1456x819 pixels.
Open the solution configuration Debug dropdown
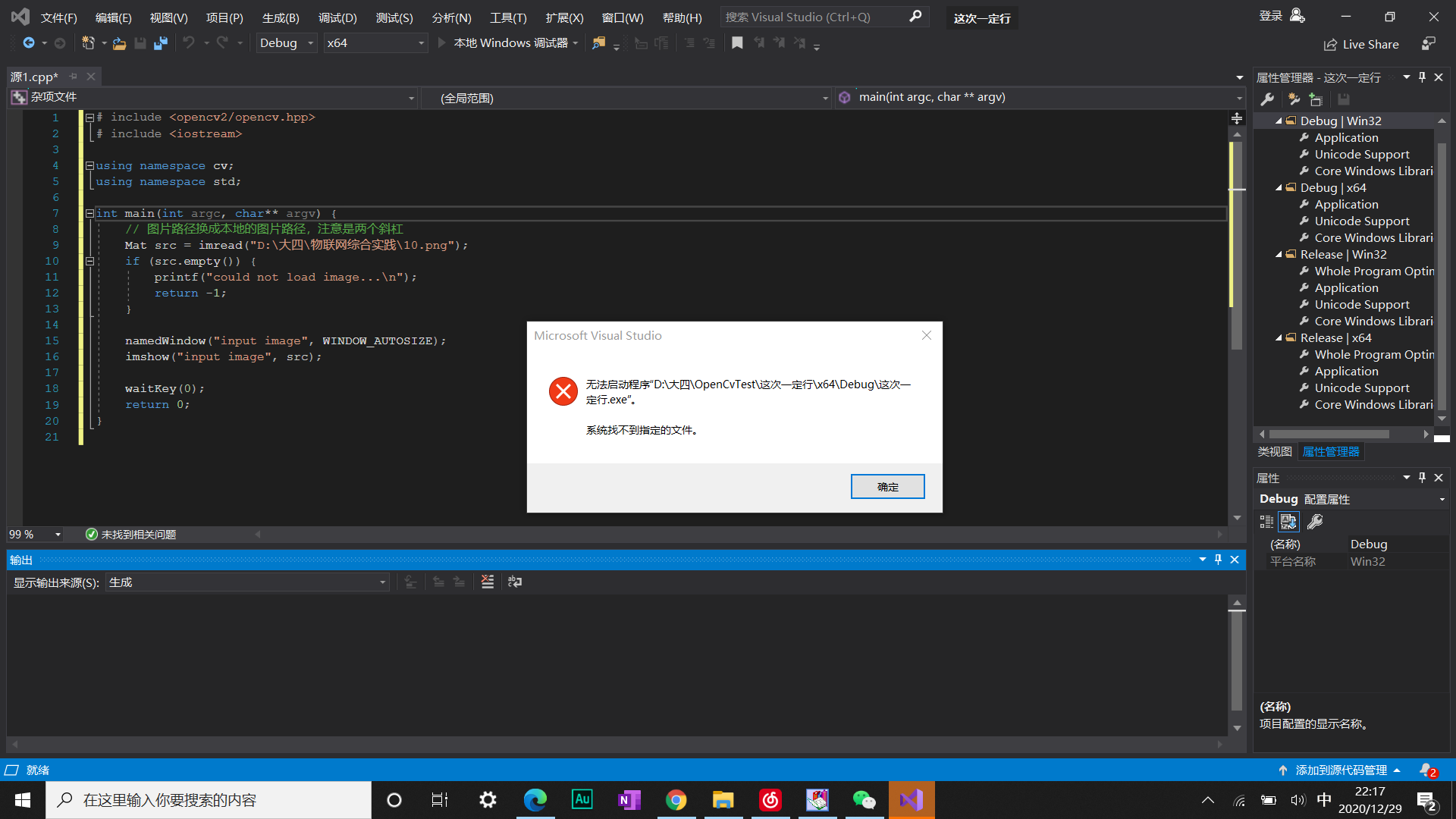pos(310,42)
